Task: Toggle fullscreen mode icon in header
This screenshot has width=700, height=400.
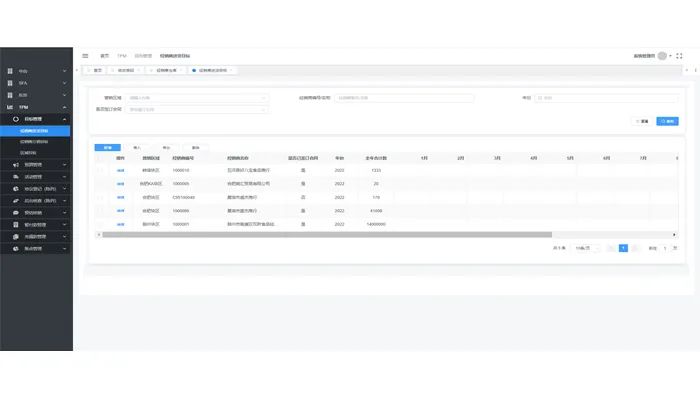Action: pyautogui.click(x=679, y=56)
